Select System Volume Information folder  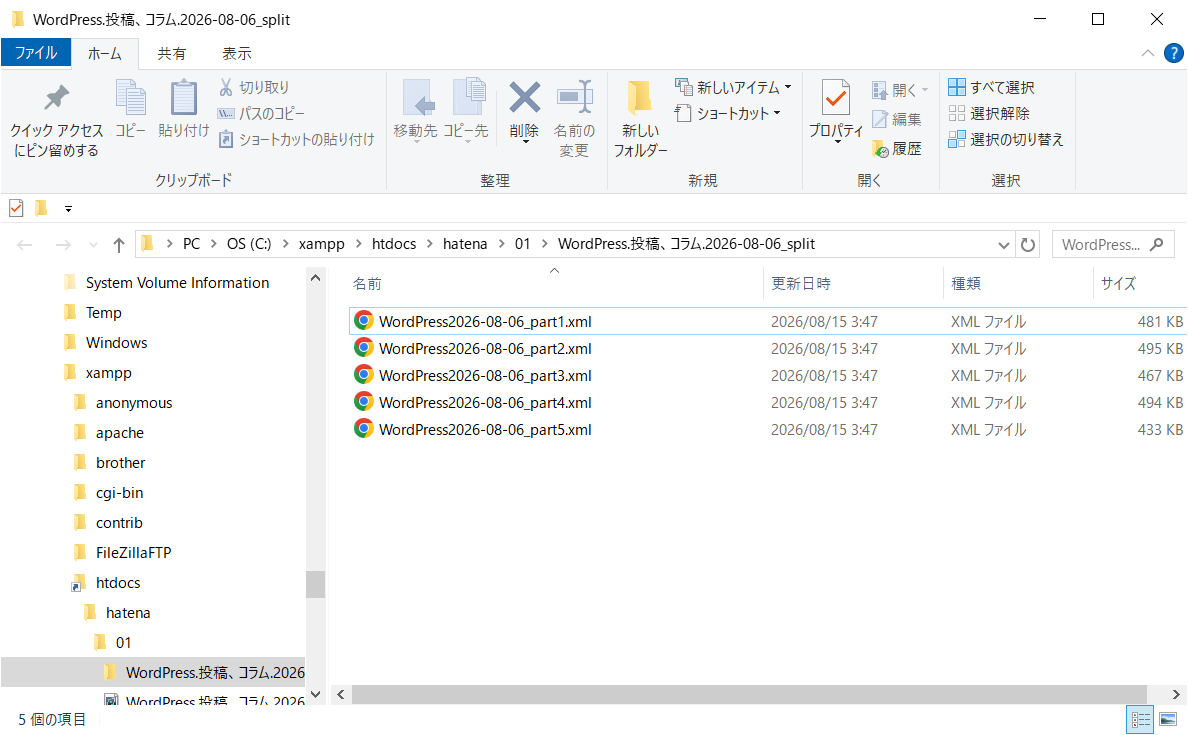[177, 283]
